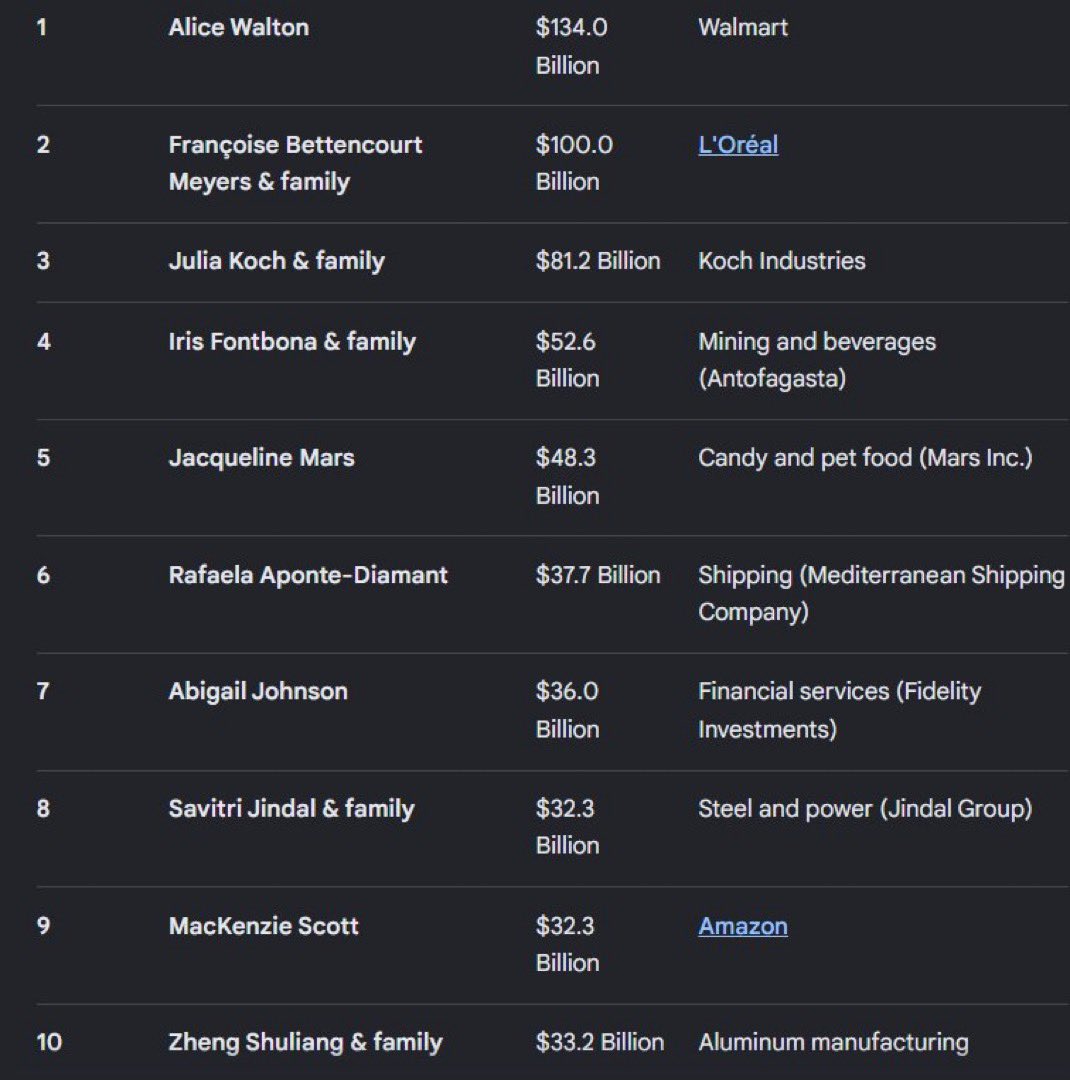Image resolution: width=1070 pixels, height=1080 pixels.
Task: Open the L'Oréal link
Action: click(738, 145)
